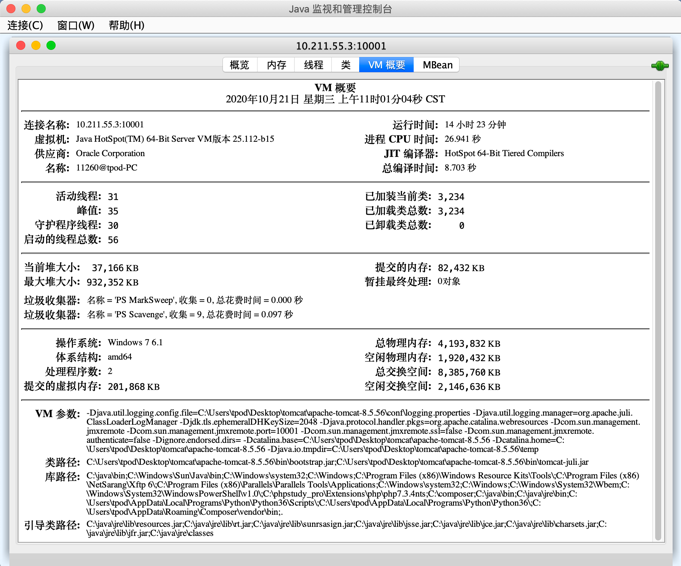This screenshot has width=681, height=566.
Task: Select the 类 tab
Action: pyautogui.click(x=345, y=65)
